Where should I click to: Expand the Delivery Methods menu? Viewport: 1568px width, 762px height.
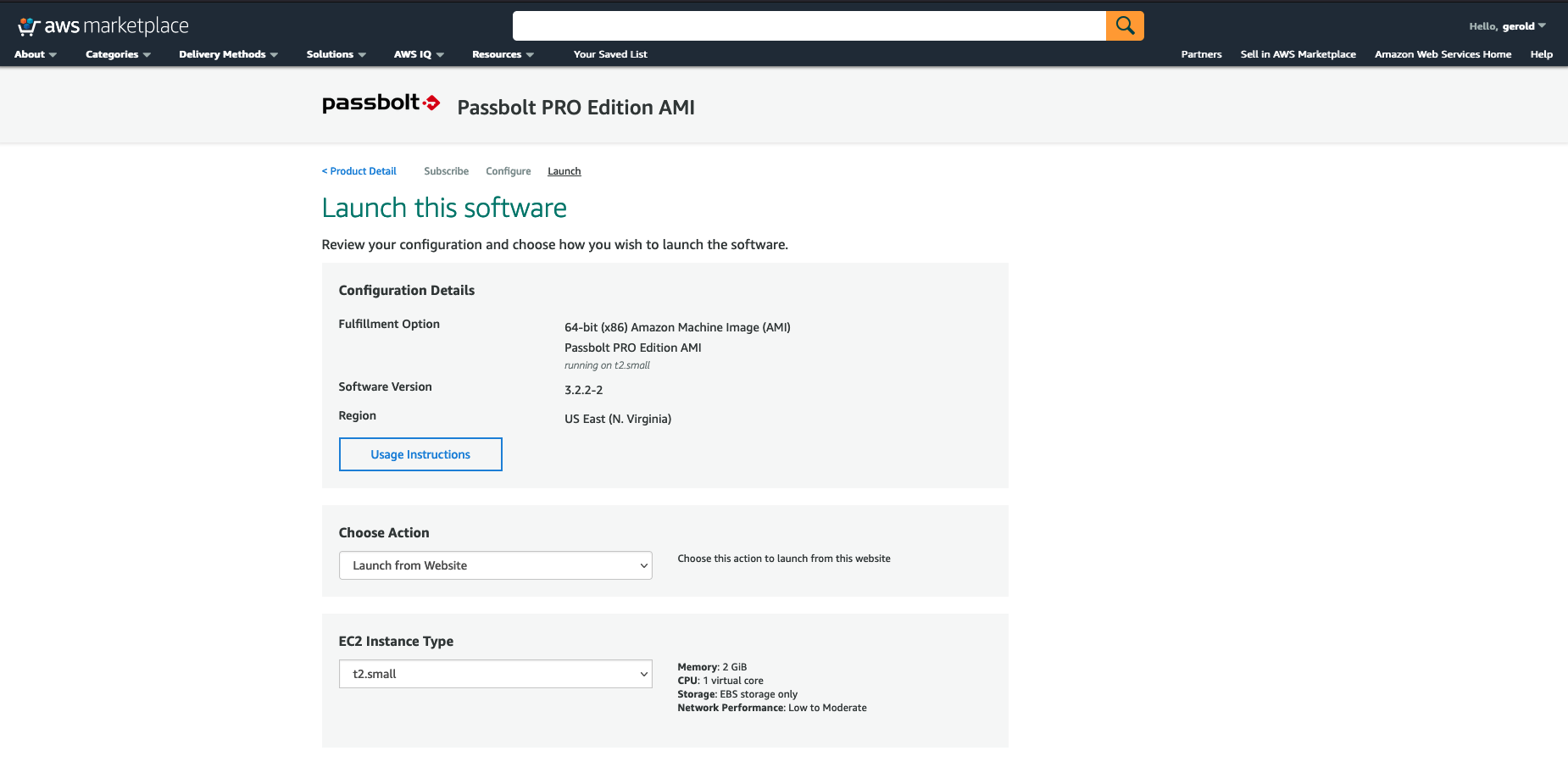tap(228, 54)
